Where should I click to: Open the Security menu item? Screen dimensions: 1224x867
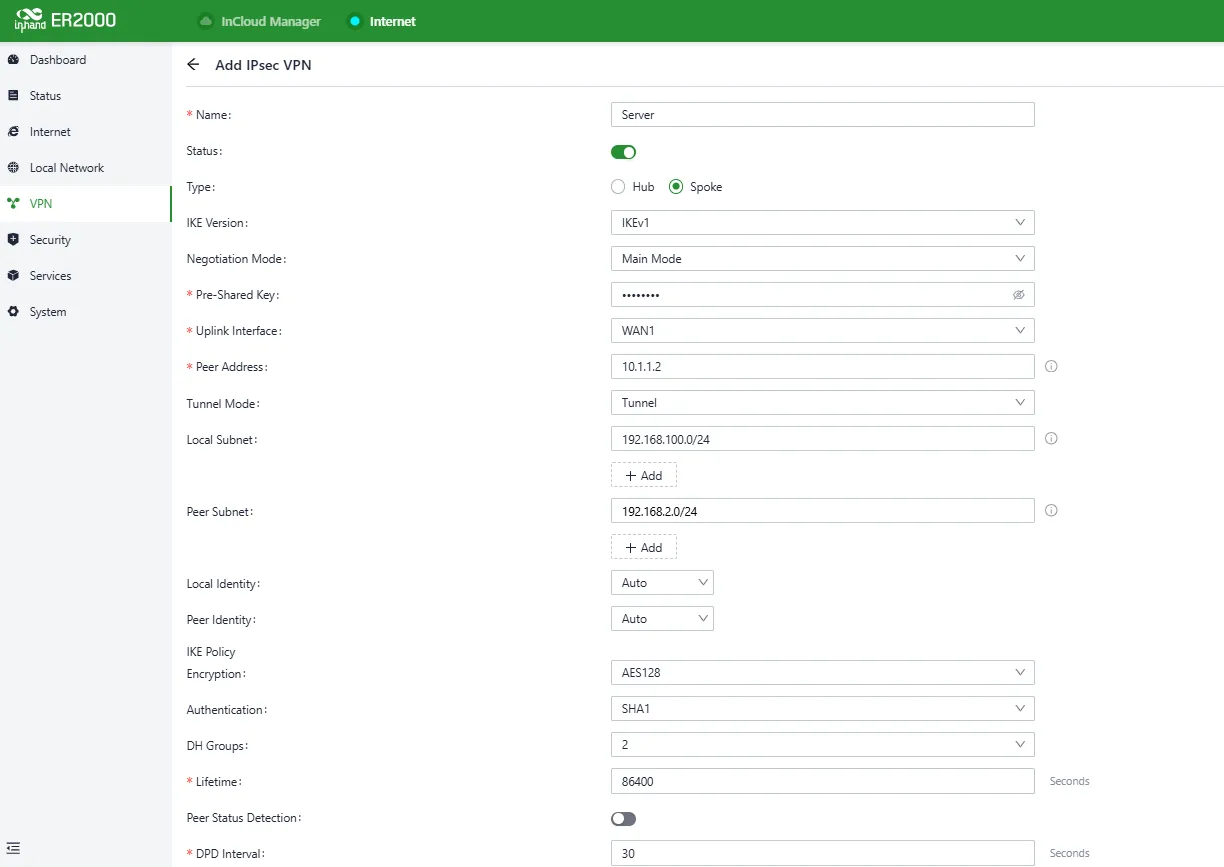click(x=86, y=240)
